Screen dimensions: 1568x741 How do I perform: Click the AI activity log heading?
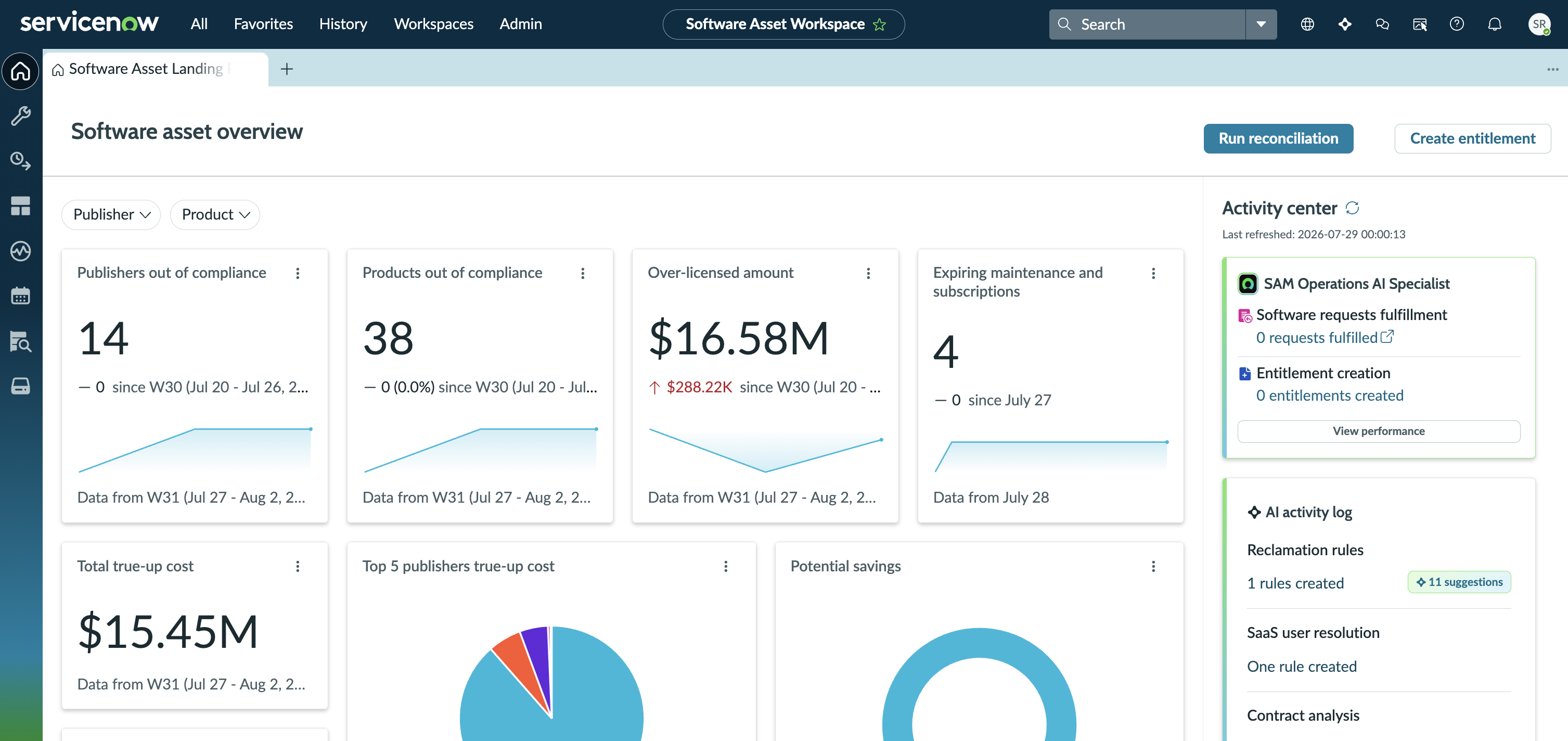click(x=1309, y=513)
